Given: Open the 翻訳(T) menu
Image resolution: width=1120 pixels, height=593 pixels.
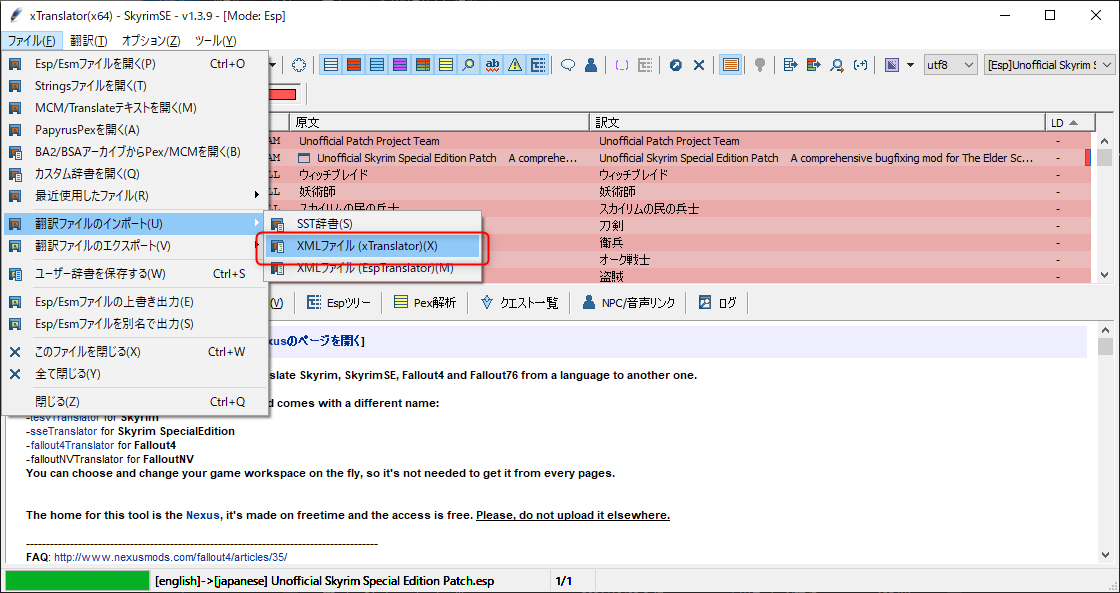Looking at the screenshot, I should [x=89, y=41].
